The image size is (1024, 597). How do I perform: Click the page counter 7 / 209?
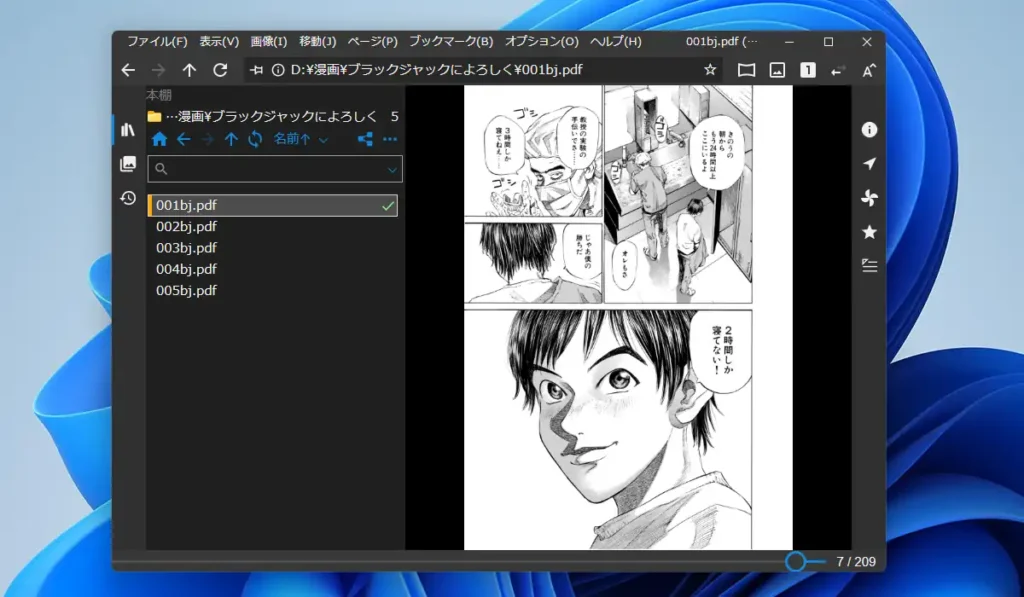tap(856, 562)
